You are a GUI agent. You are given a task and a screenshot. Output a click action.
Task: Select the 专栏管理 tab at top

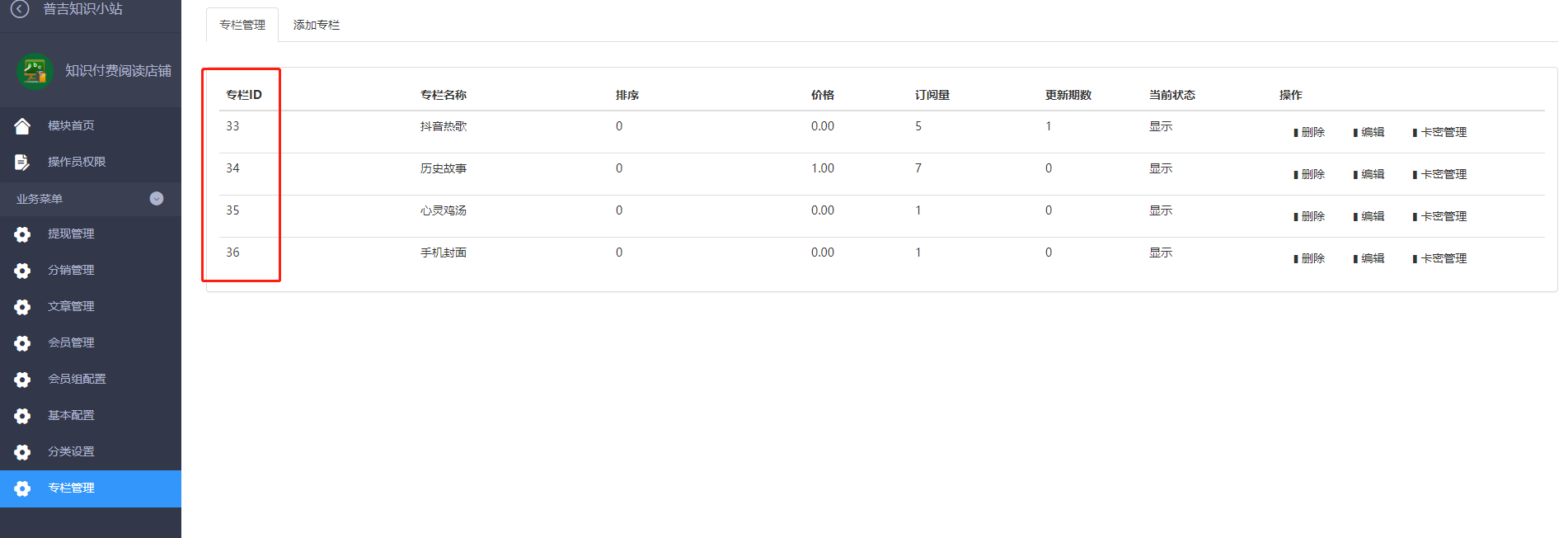(242, 25)
